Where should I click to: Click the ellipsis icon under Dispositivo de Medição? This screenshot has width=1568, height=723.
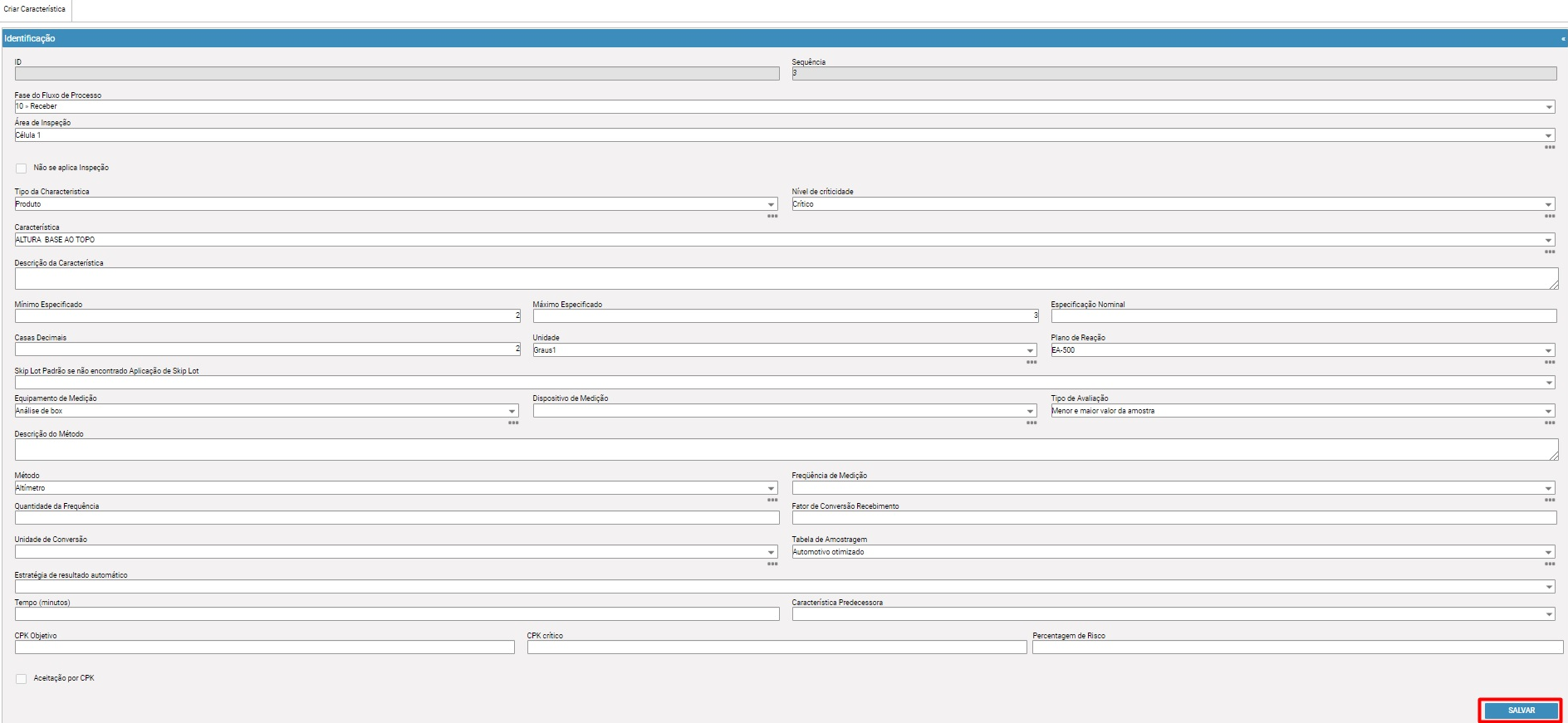[x=1031, y=423]
